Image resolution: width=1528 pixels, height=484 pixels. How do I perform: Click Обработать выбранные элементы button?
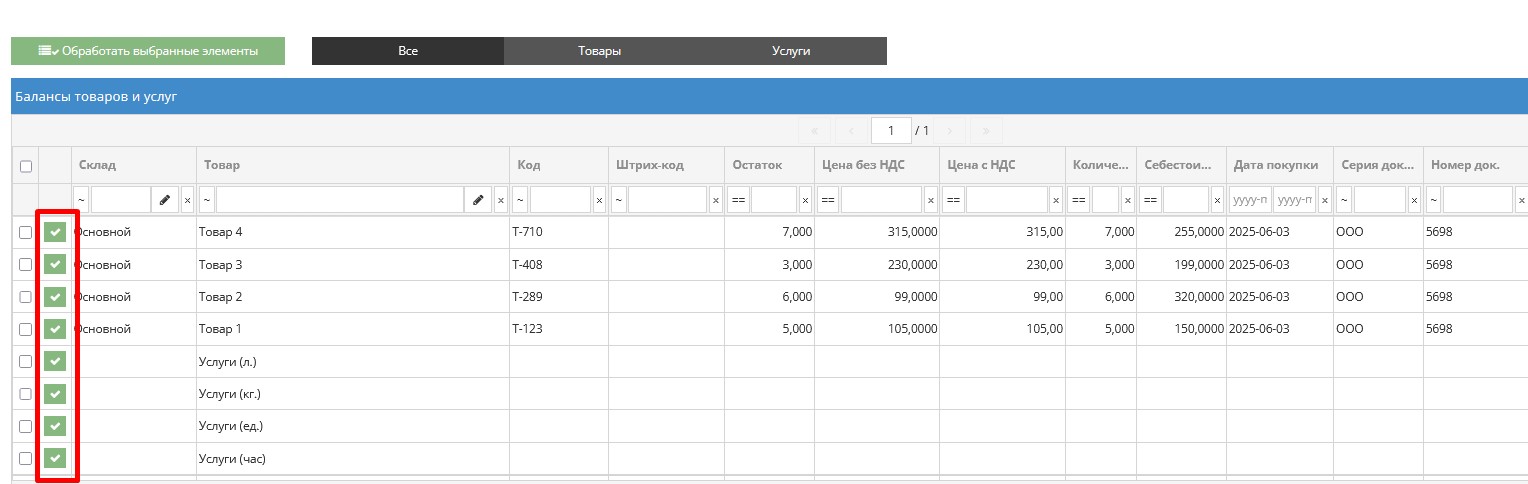point(148,51)
